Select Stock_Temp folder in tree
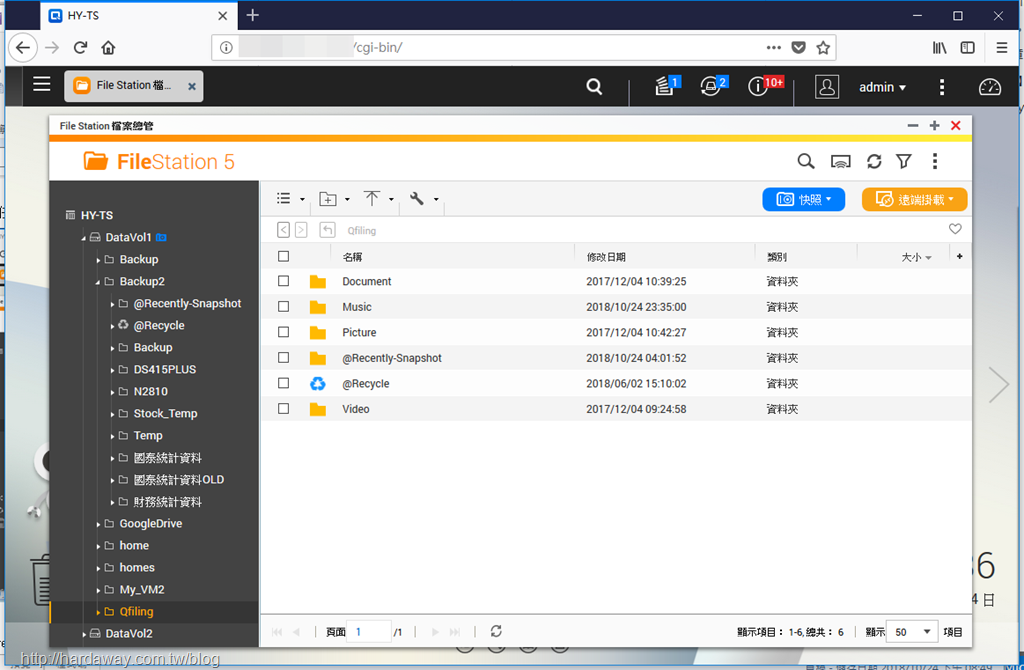The height and width of the screenshot is (670, 1024). 165,413
